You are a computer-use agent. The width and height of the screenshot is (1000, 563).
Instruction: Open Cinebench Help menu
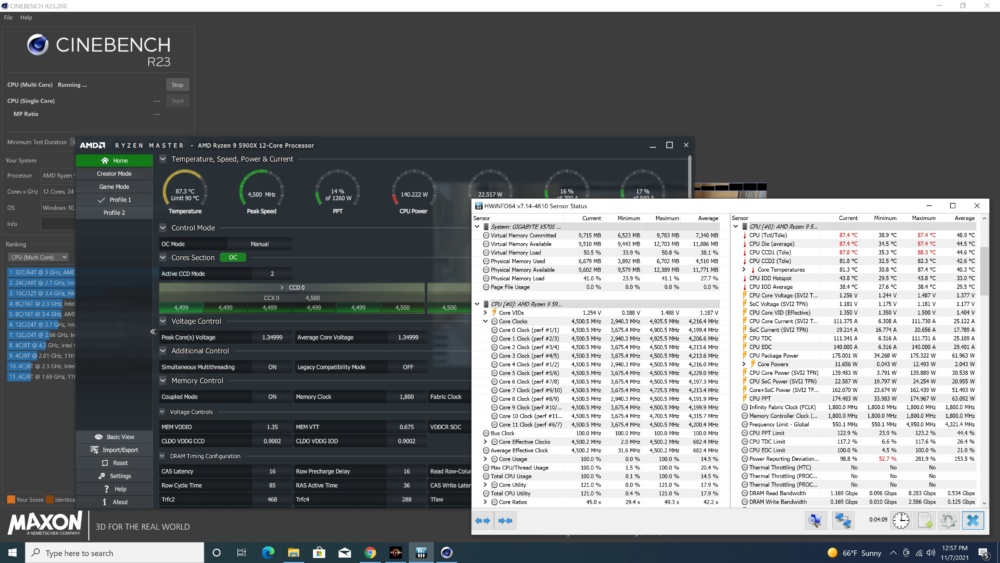26,17
